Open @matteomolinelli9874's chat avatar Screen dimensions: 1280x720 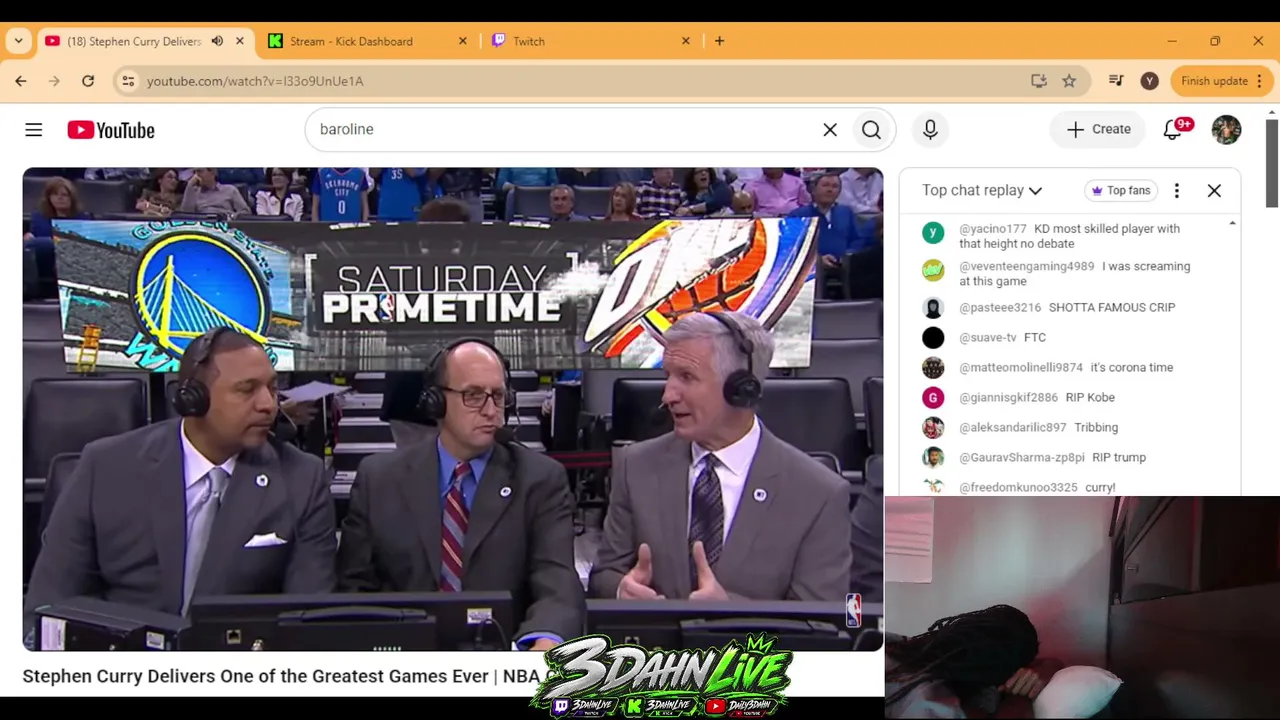933,368
